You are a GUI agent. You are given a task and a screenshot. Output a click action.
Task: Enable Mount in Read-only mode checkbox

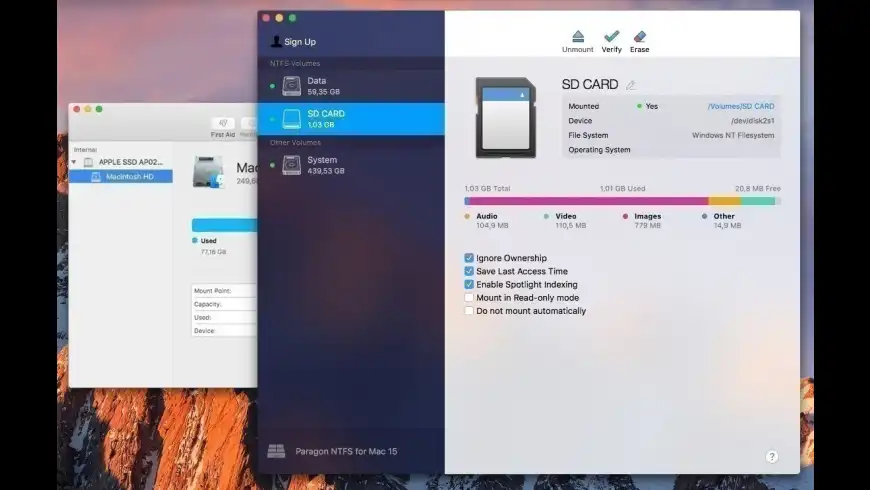469,297
